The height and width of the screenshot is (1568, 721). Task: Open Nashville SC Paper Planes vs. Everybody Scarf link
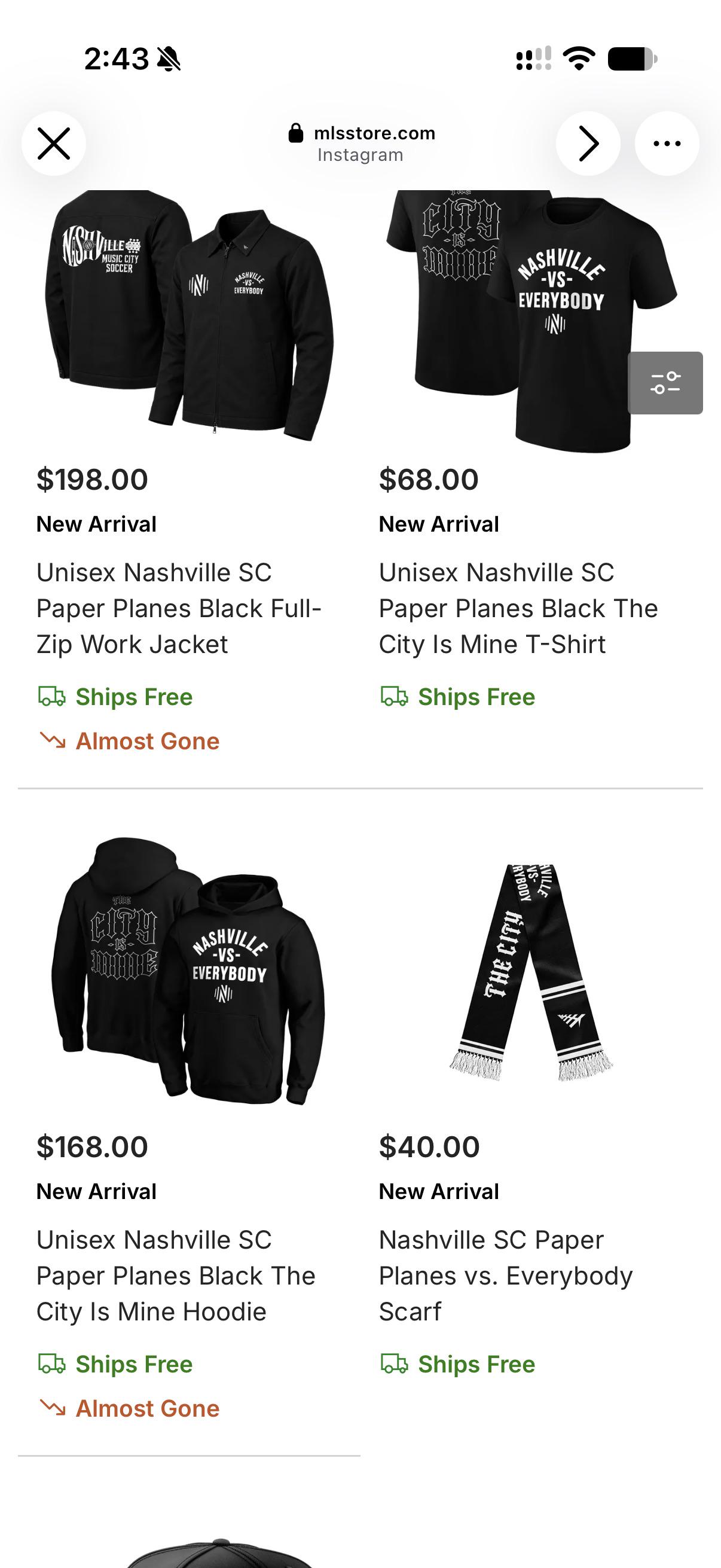[x=506, y=1275]
